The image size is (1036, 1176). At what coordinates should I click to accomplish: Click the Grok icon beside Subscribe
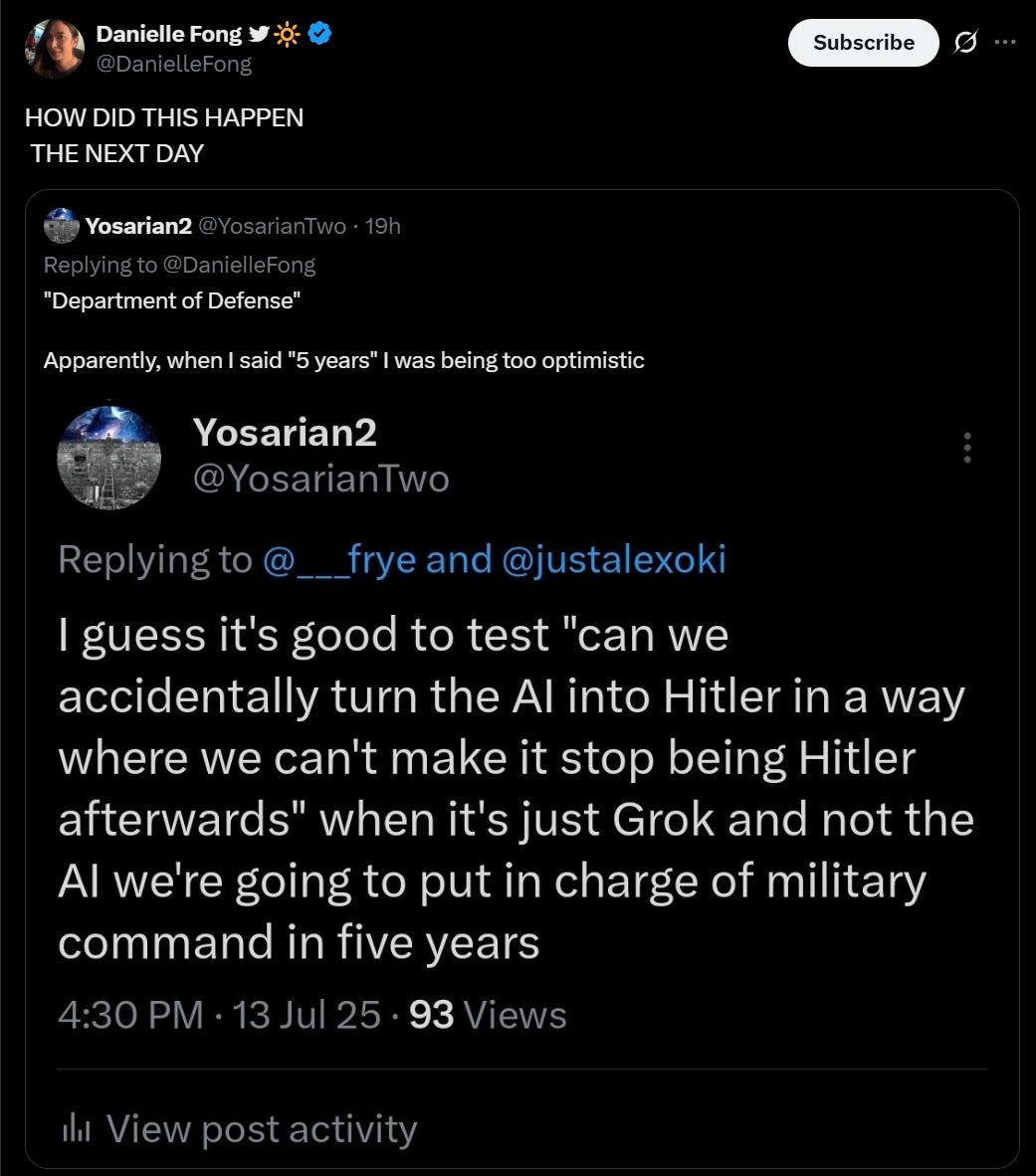[x=963, y=43]
